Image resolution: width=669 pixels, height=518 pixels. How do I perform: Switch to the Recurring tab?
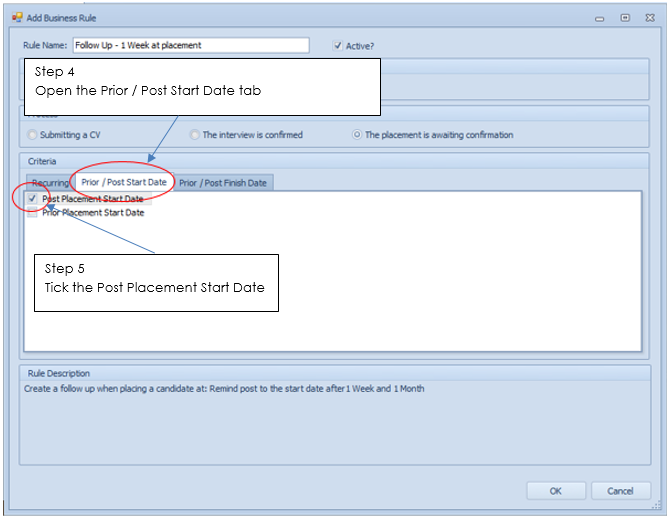click(x=49, y=183)
